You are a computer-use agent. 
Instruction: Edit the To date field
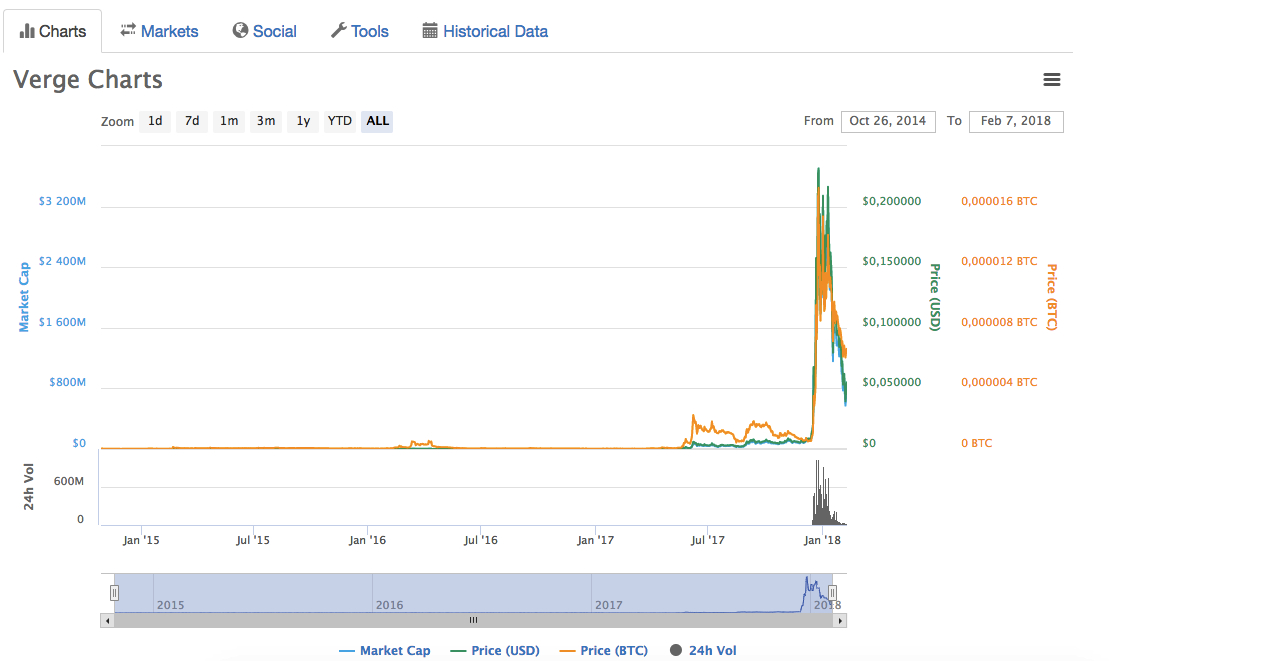pos(1016,121)
